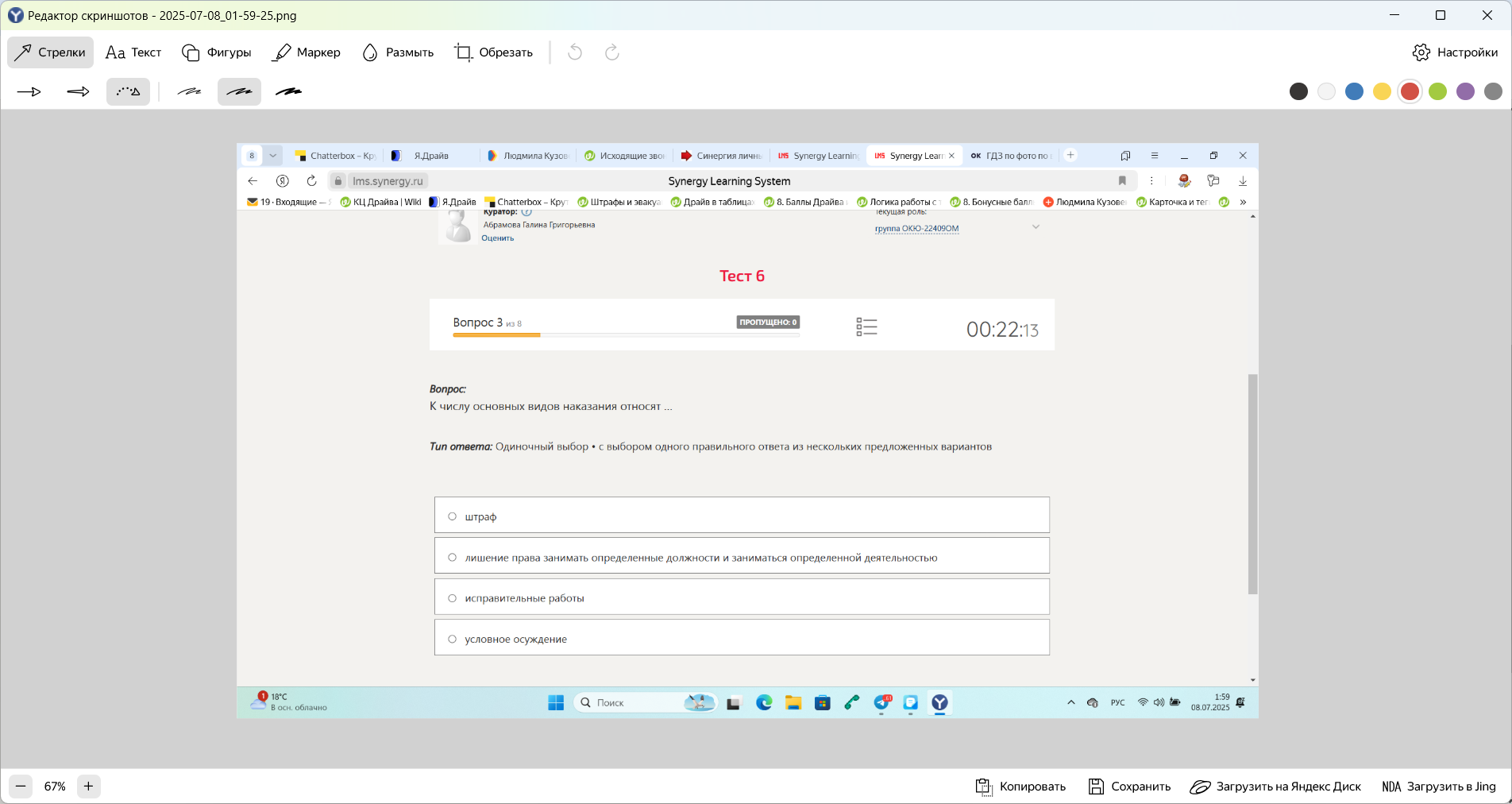Image resolution: width=1512 pixels, height=804 pixels.
Task: Click the 67% zoom level value
Action: (55, 787)
